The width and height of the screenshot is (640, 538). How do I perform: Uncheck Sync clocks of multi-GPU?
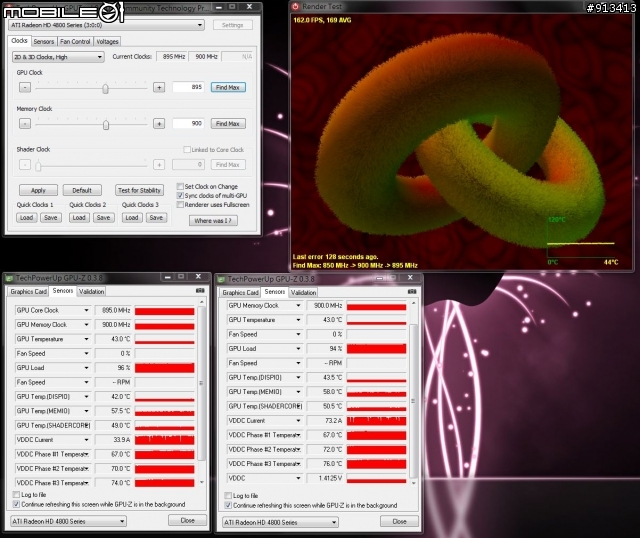(180, 196)
